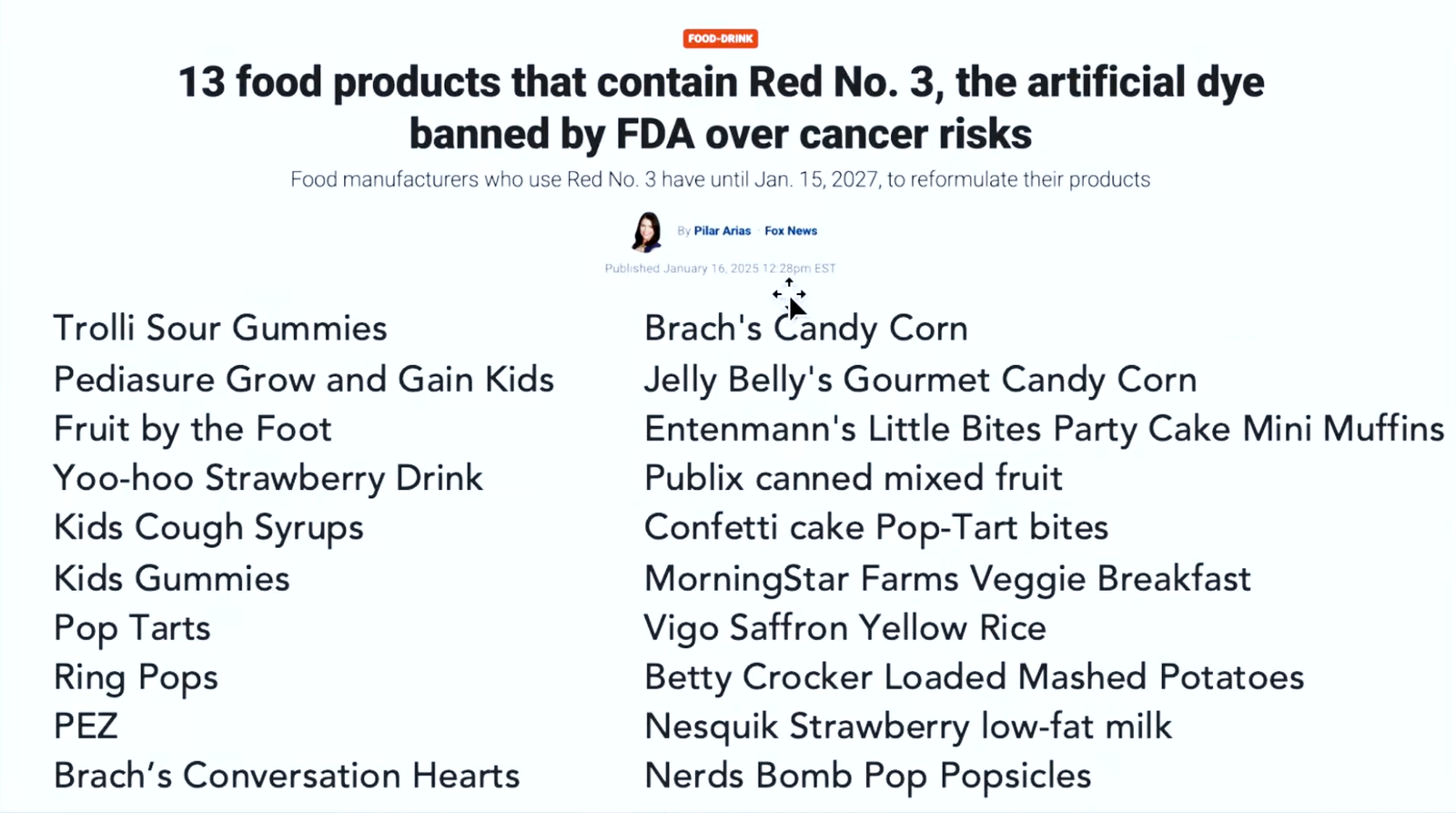The width and height of the screenshot is (1456, 813).
Task: Click the Pop Tarts list item
Action: tap(132, 628)
